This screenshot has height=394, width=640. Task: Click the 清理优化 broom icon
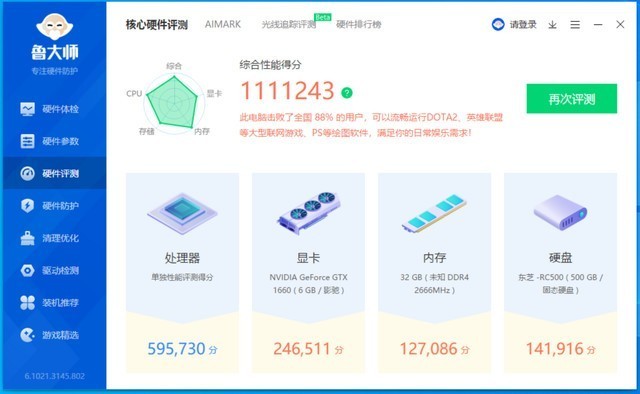coord(27,238)
